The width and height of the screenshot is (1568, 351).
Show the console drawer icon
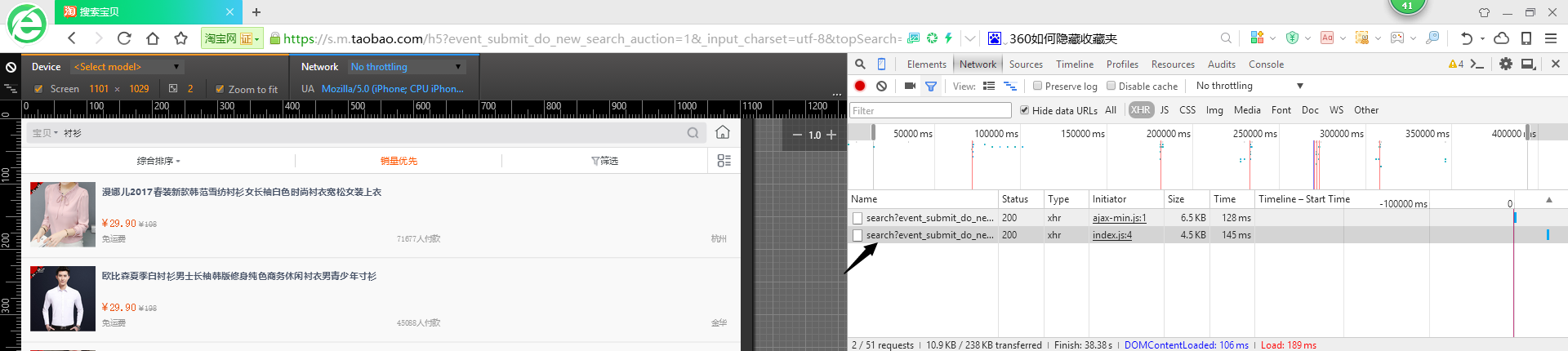(1477, 64)
